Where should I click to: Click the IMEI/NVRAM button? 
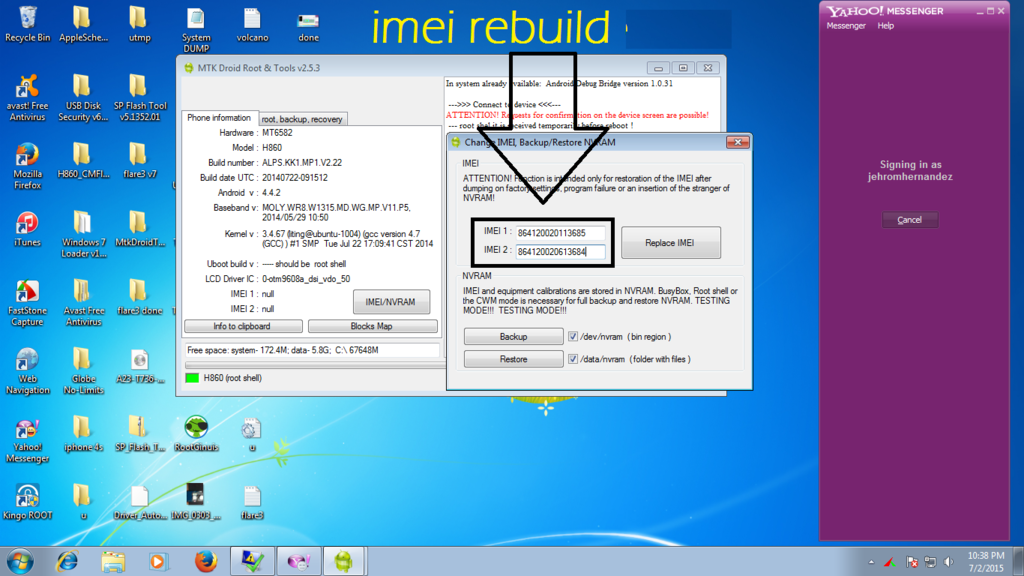click(391, 302)
